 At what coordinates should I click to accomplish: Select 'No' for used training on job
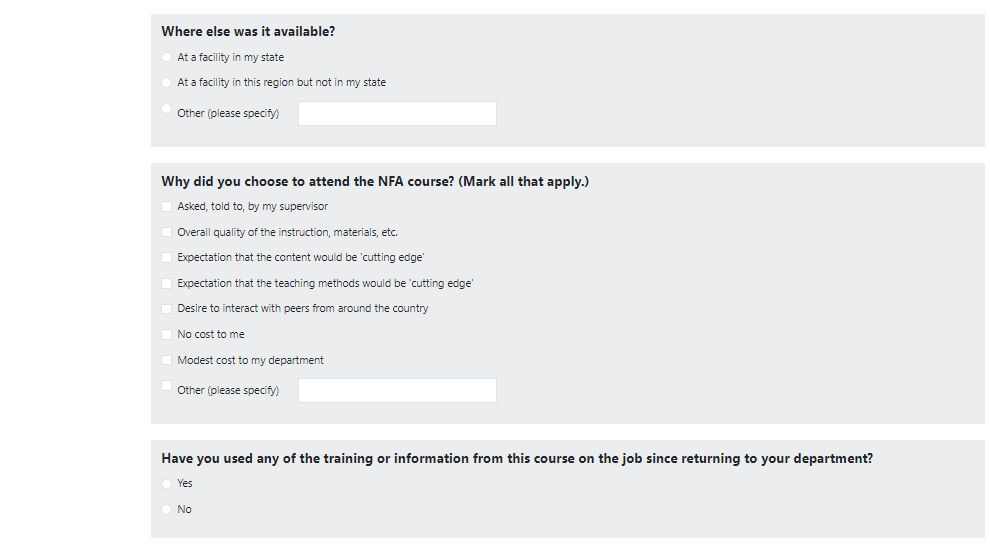click(166, 509)
